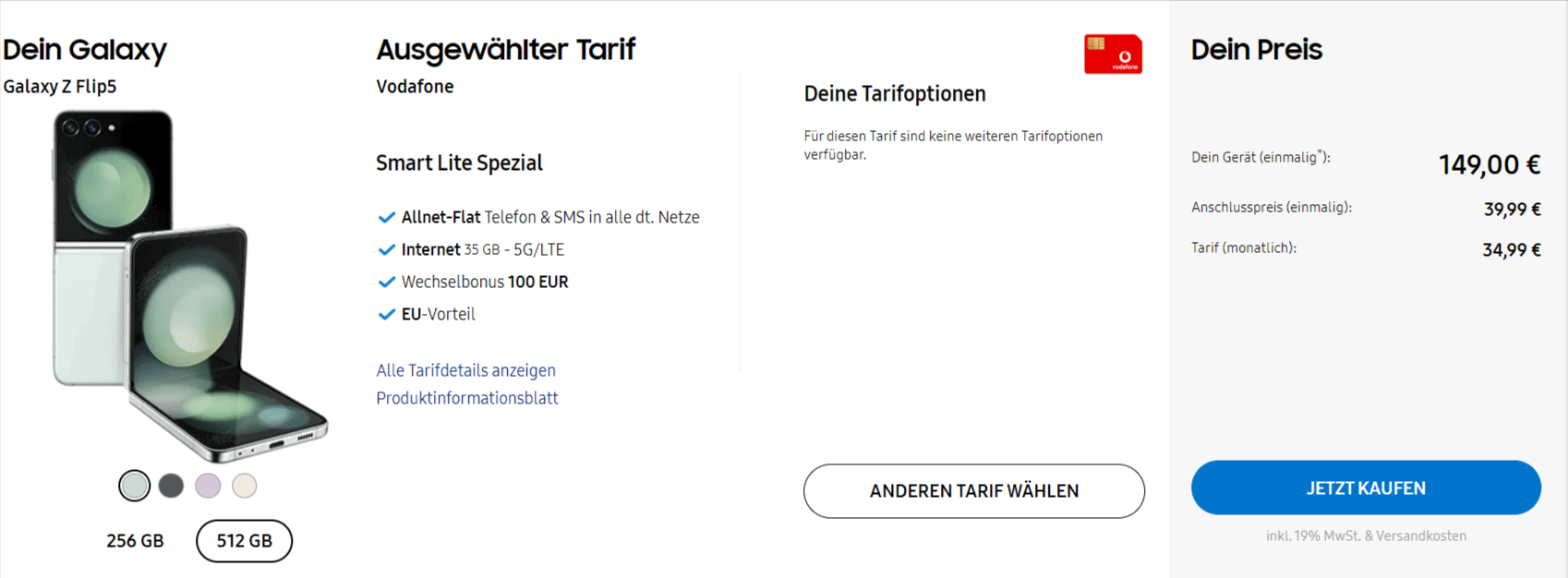Click the checkmark next to Wechselbonus 100 EUR
The height and width of the screenshot is (578, 1568).
click(x=387, y=283)
